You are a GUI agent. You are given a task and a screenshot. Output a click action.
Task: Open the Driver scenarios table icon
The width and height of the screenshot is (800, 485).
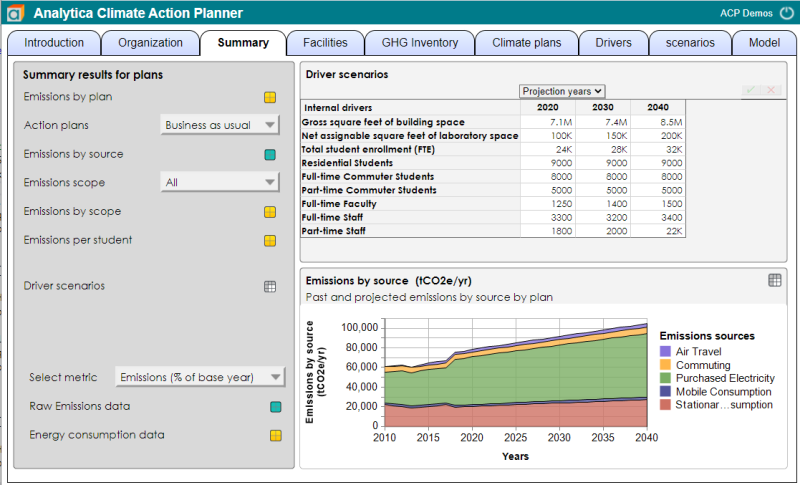270,287
